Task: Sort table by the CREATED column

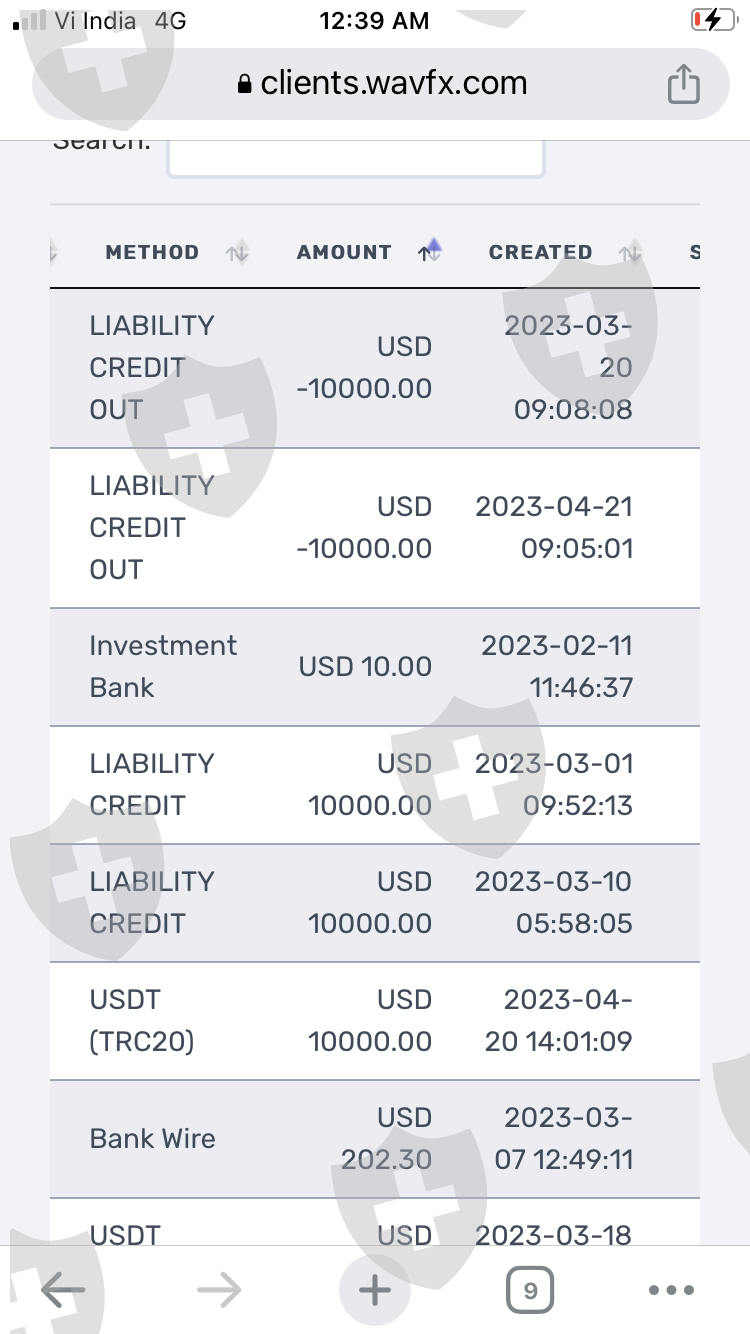Action: [x=540, y=253]
